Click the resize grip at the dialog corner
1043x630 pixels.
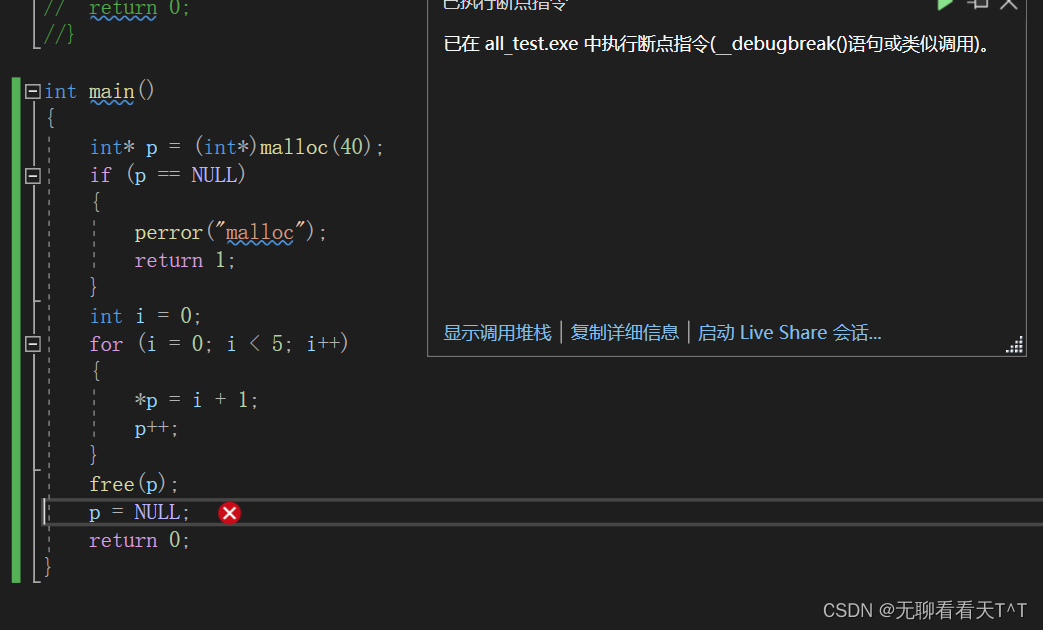point(1014,344)
